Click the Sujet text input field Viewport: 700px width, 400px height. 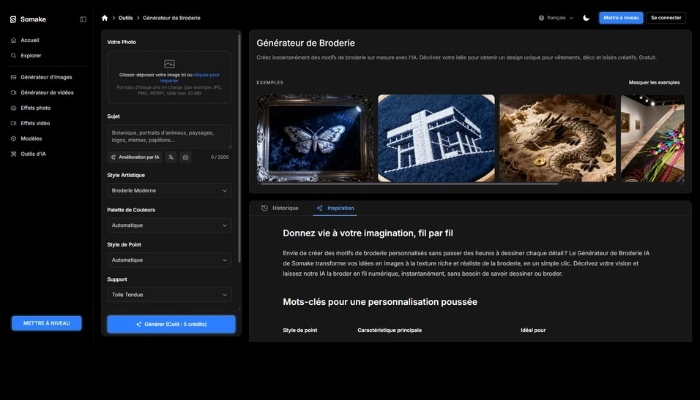coord(169,137)
